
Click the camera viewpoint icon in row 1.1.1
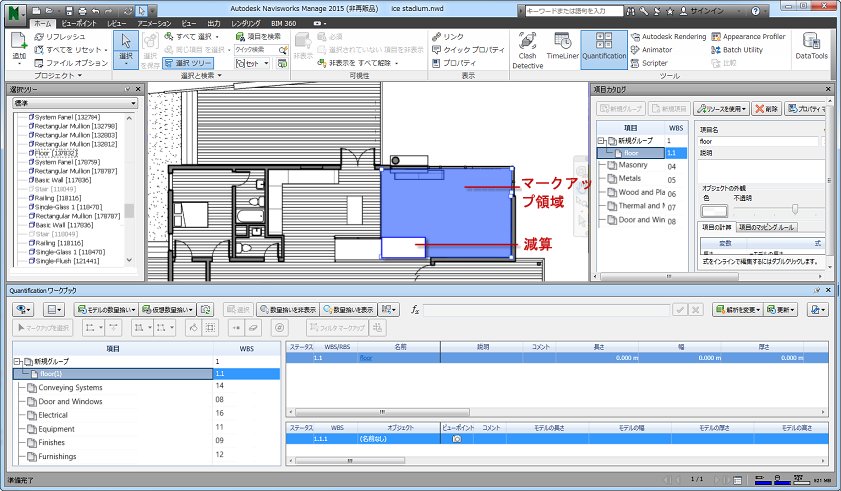click(x=456, y=438)
